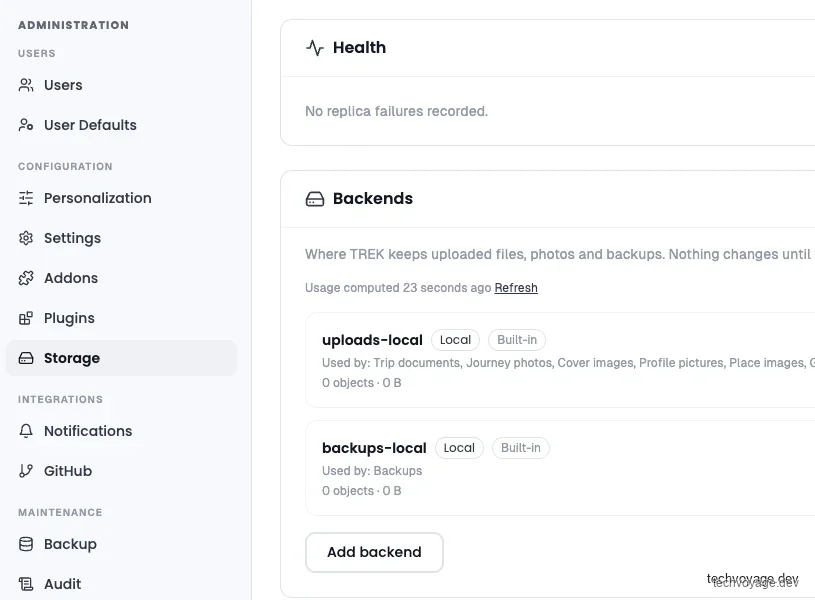Click the Built-in tag on backups-local
Viewport: 815px width, 600px height.
pyautogui.click(x=521, y=448)
